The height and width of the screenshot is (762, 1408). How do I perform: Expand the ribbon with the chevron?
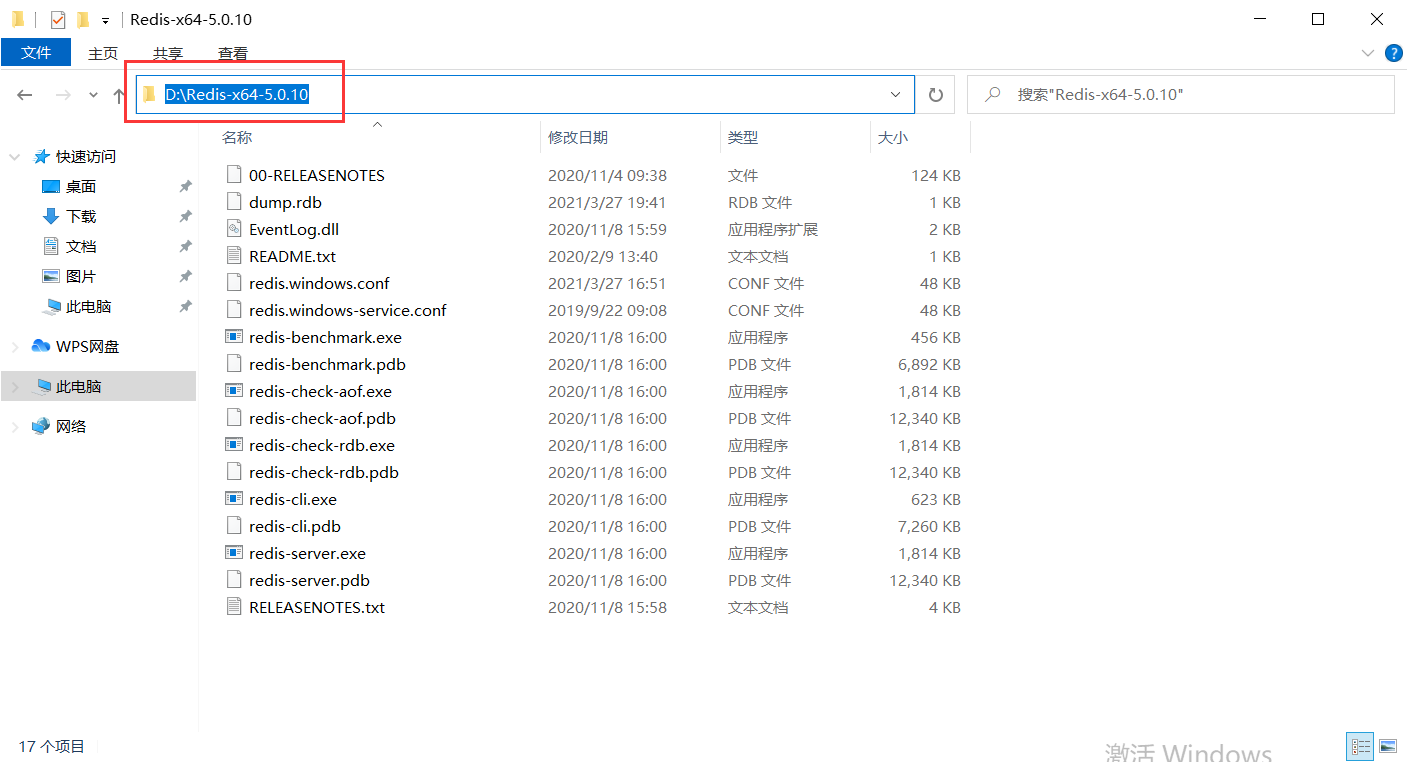pos(1368,53)
